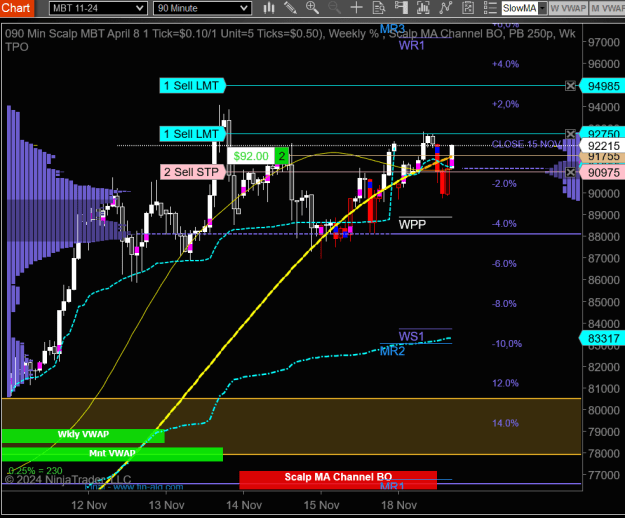
Task: Select the lower 1 Sell LMT order flag
Action: pos(193,134)
